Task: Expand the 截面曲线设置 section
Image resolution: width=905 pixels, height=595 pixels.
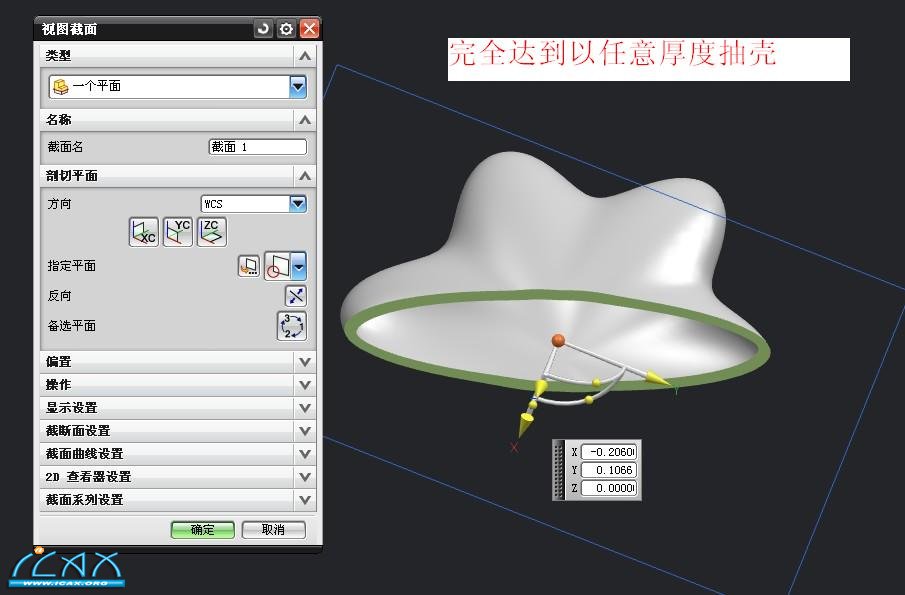Action: [x=305, y=454]
